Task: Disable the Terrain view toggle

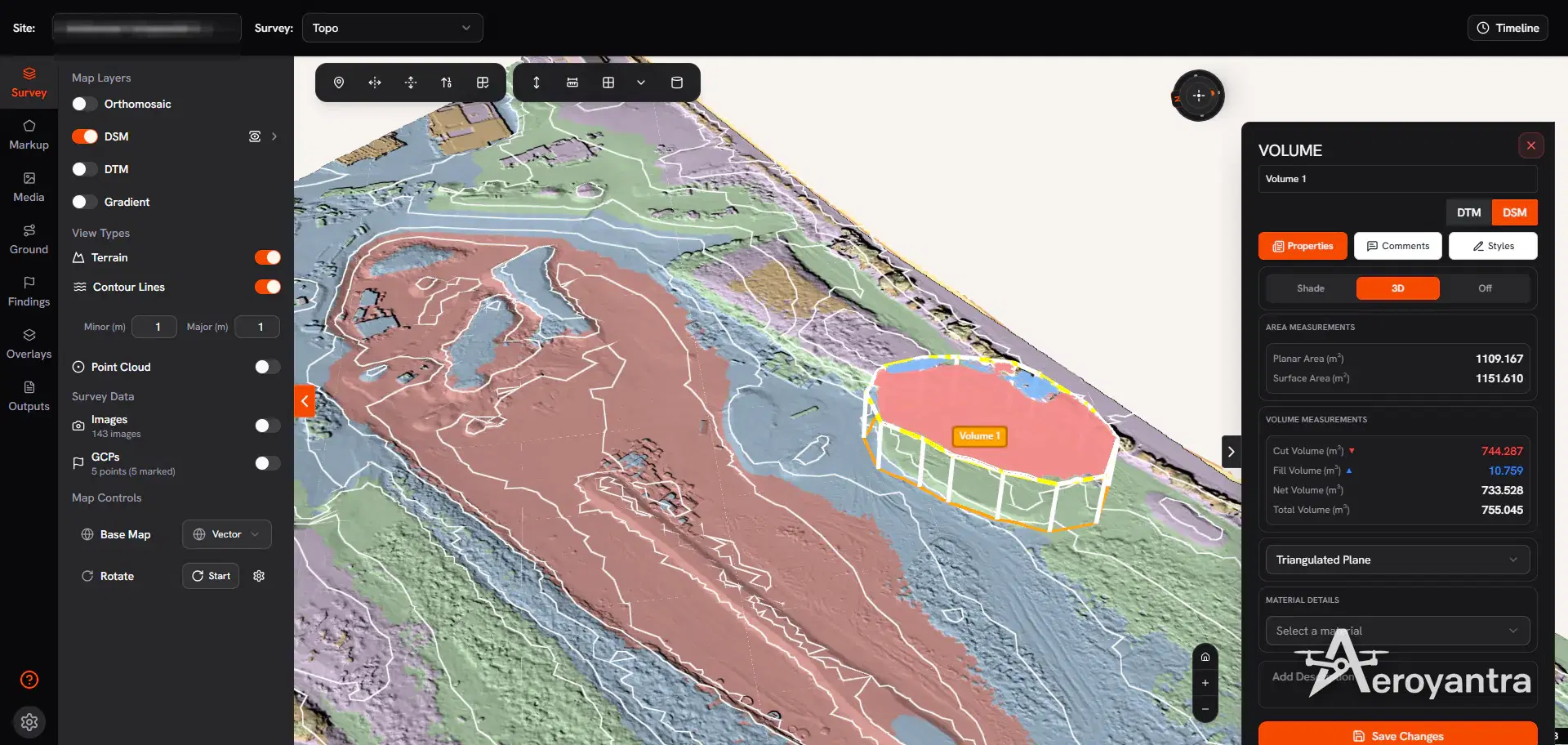Action: pyautogui.click(x=268, y=257)
